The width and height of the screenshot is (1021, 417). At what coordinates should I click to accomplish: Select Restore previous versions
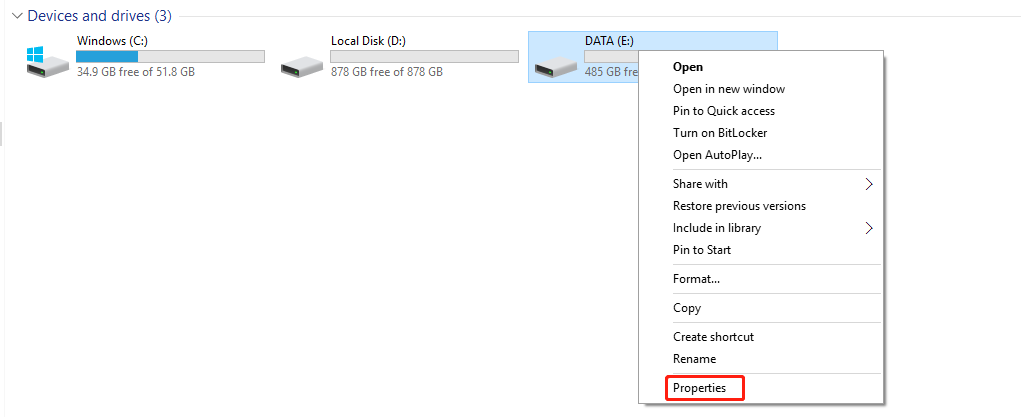739,206
